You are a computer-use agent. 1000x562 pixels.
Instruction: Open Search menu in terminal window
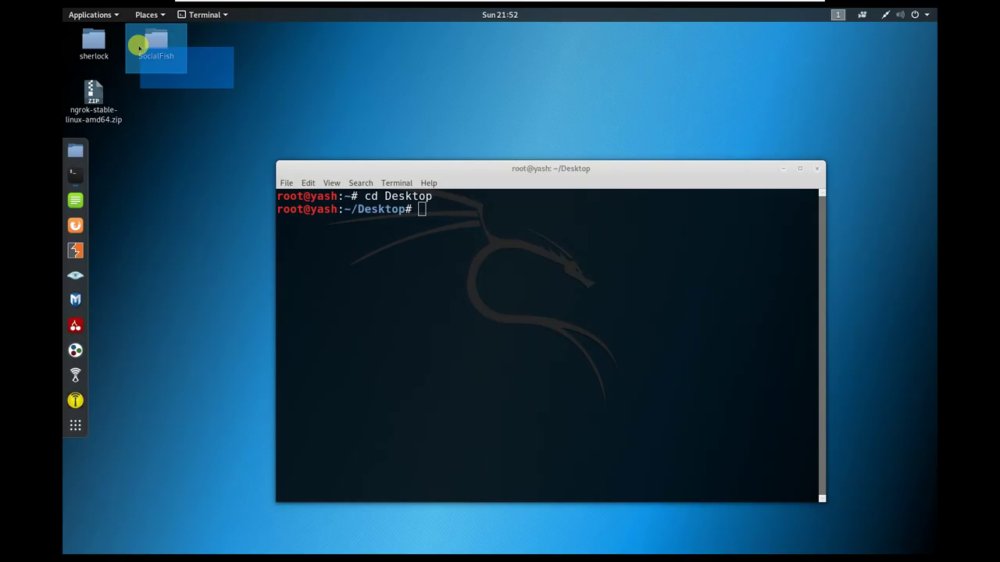pos(360,182)
